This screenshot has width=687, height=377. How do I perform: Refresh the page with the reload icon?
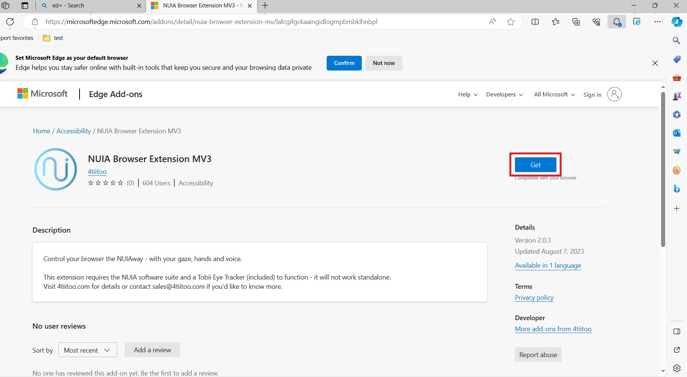coord(10,21)
